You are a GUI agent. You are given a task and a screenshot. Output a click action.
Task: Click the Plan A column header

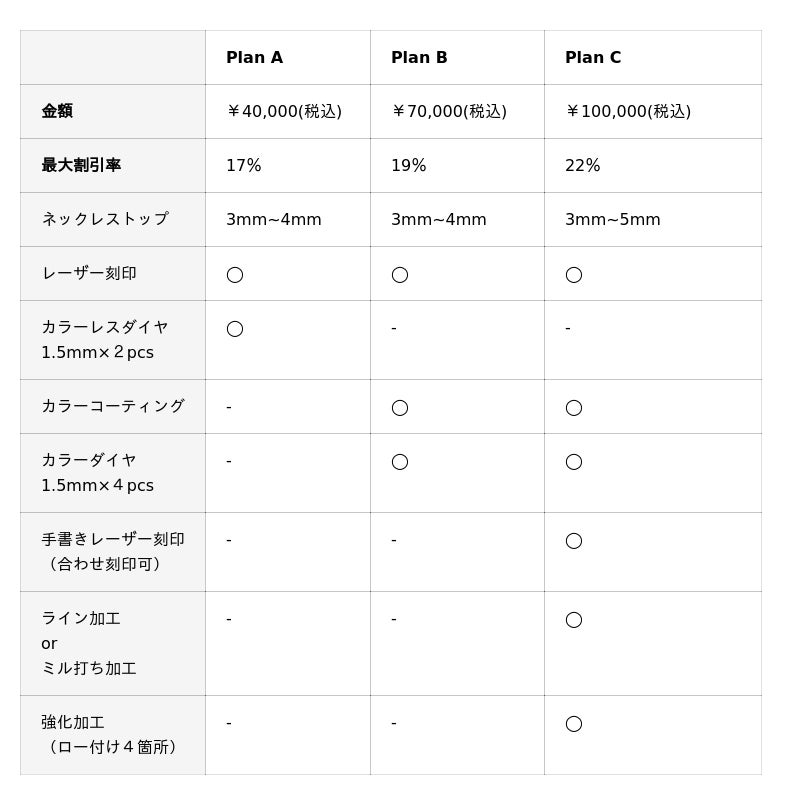(254, 58)
